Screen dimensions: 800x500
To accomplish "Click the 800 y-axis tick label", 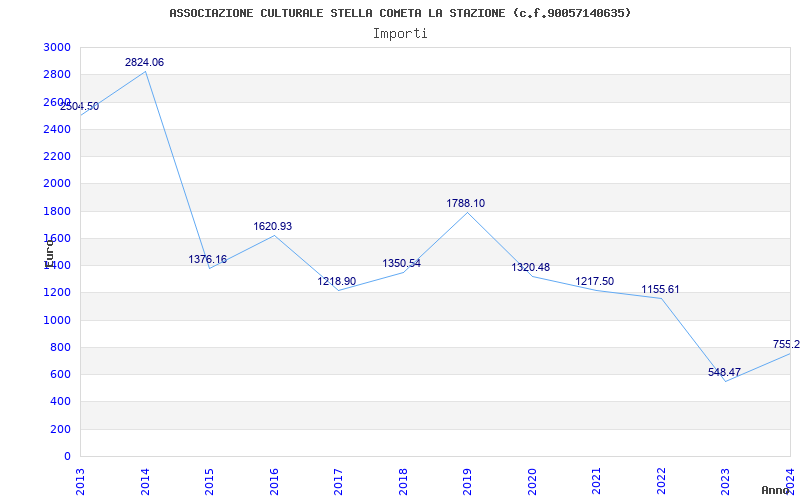I will (61, 347).
